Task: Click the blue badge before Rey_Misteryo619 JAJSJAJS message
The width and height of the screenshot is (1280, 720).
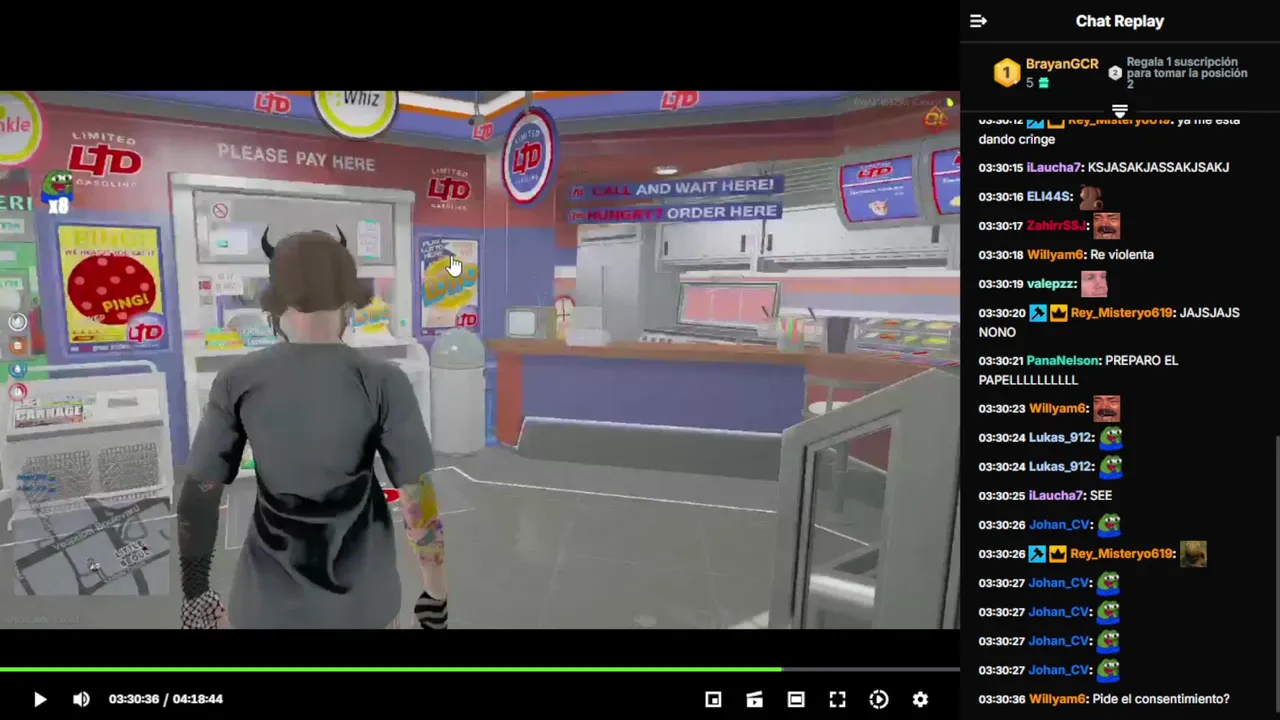Action: [1037, 313]
